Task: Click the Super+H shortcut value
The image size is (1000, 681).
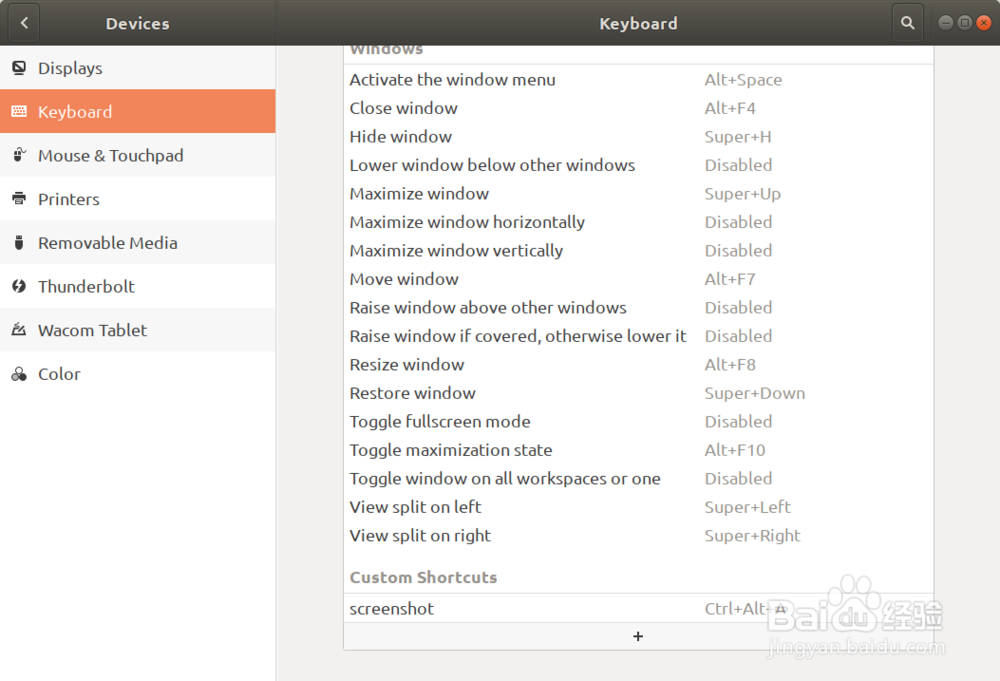Action: click(x=738, y=136)
